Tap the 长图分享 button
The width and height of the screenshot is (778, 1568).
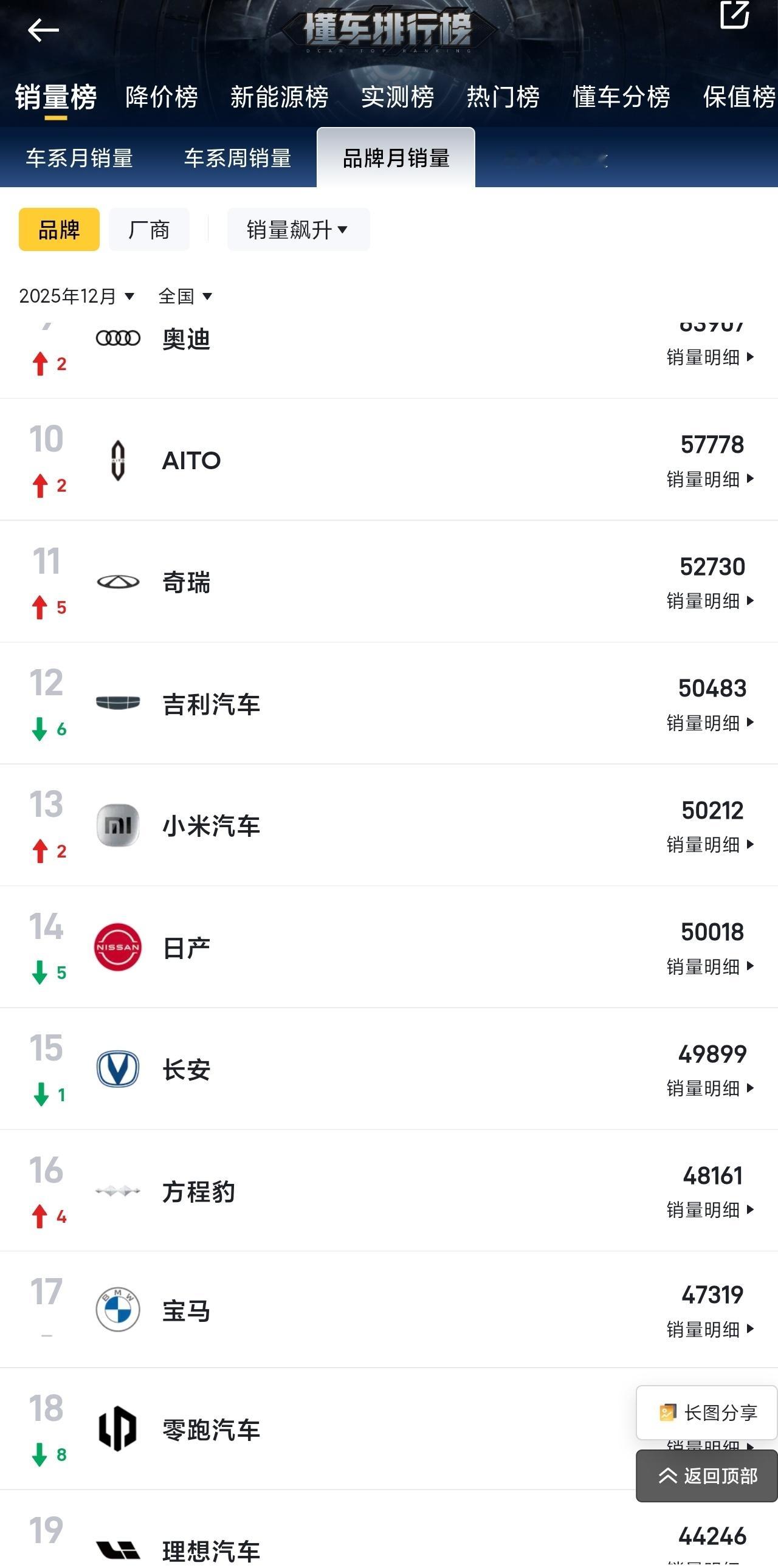tap(707, 1412)
